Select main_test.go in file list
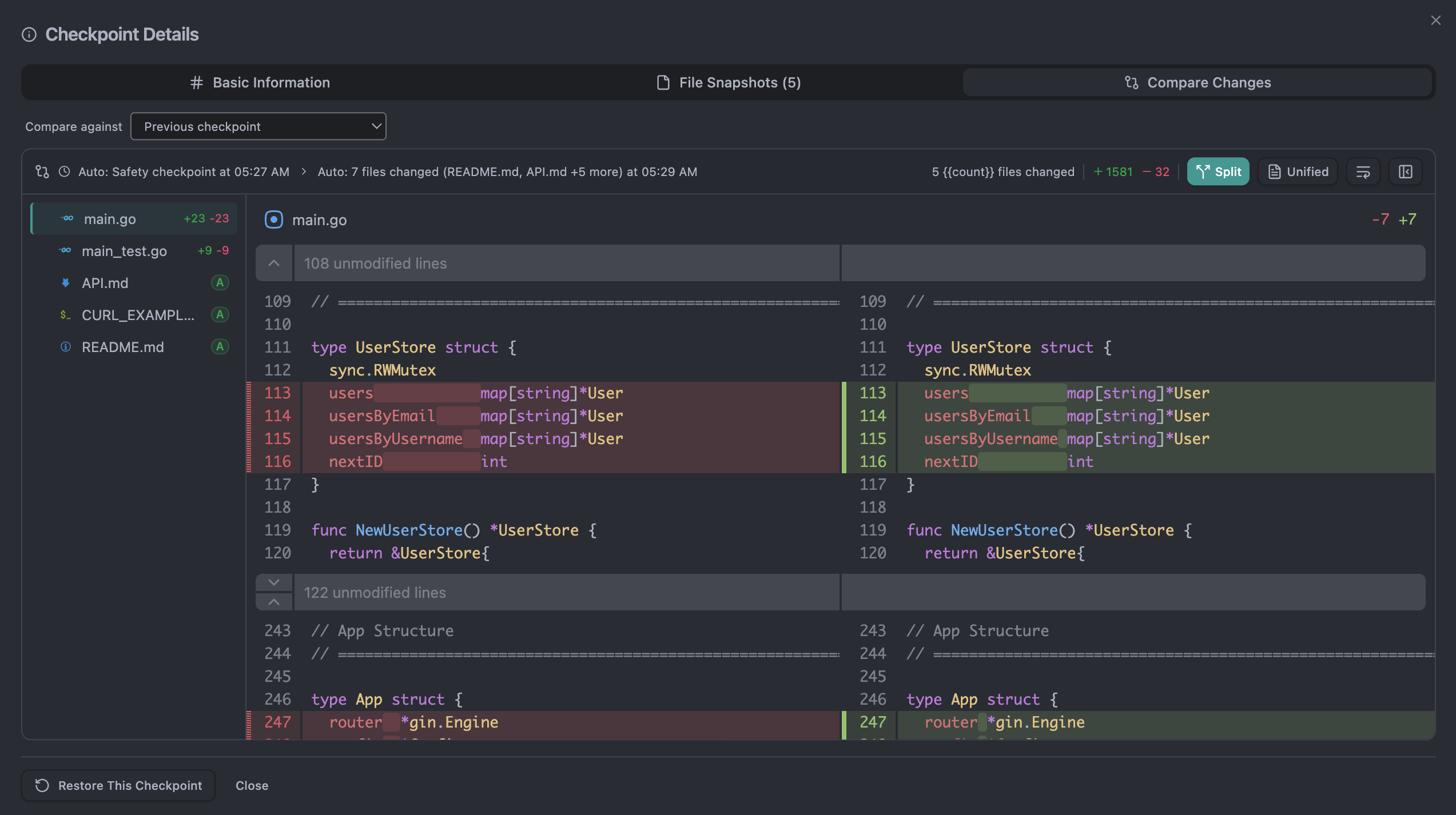1456x815 pixels. pos(134,250)
